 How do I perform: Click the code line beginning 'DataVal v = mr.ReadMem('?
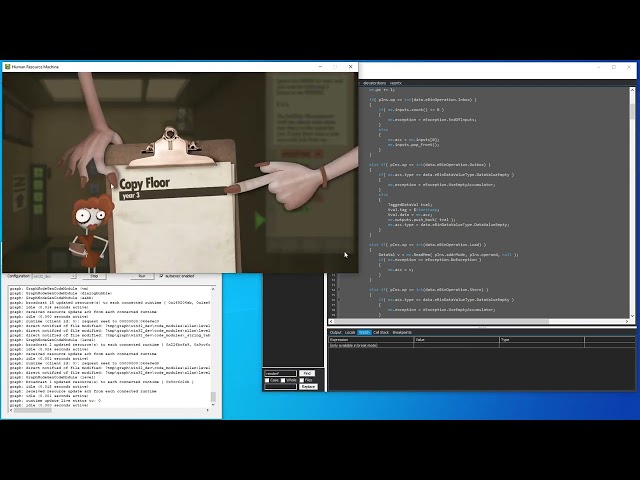[448, 255]
